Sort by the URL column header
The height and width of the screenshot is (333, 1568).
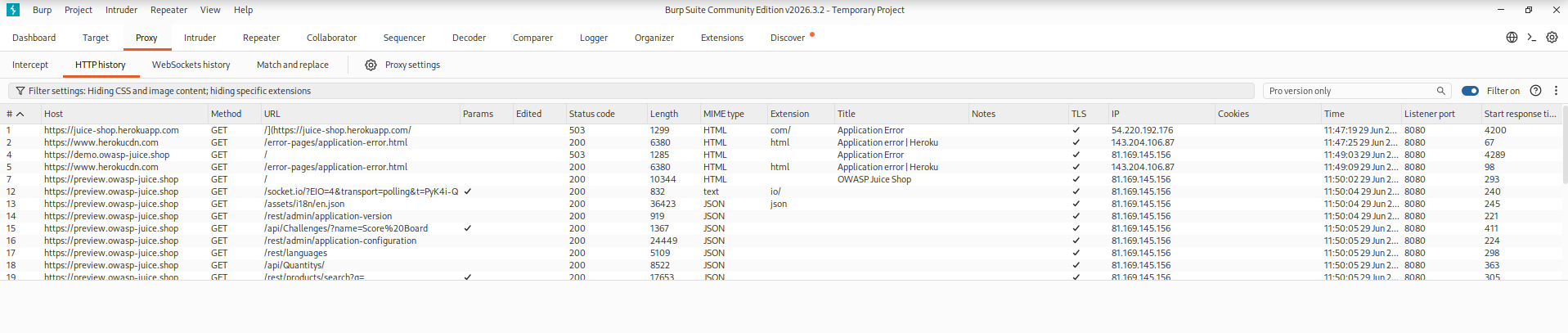coord(359,114)
